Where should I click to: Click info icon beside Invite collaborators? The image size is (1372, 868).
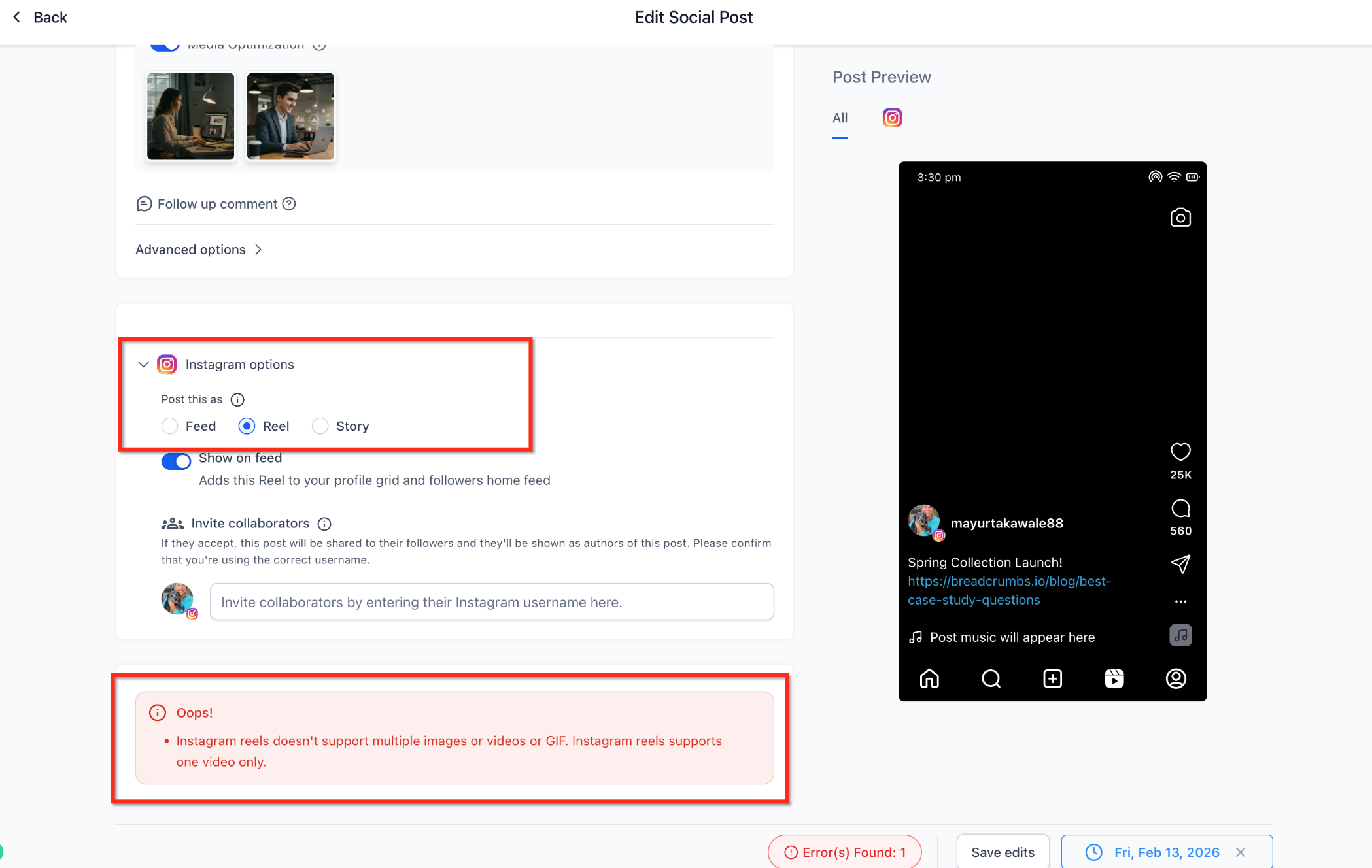(x=324, y=524)
